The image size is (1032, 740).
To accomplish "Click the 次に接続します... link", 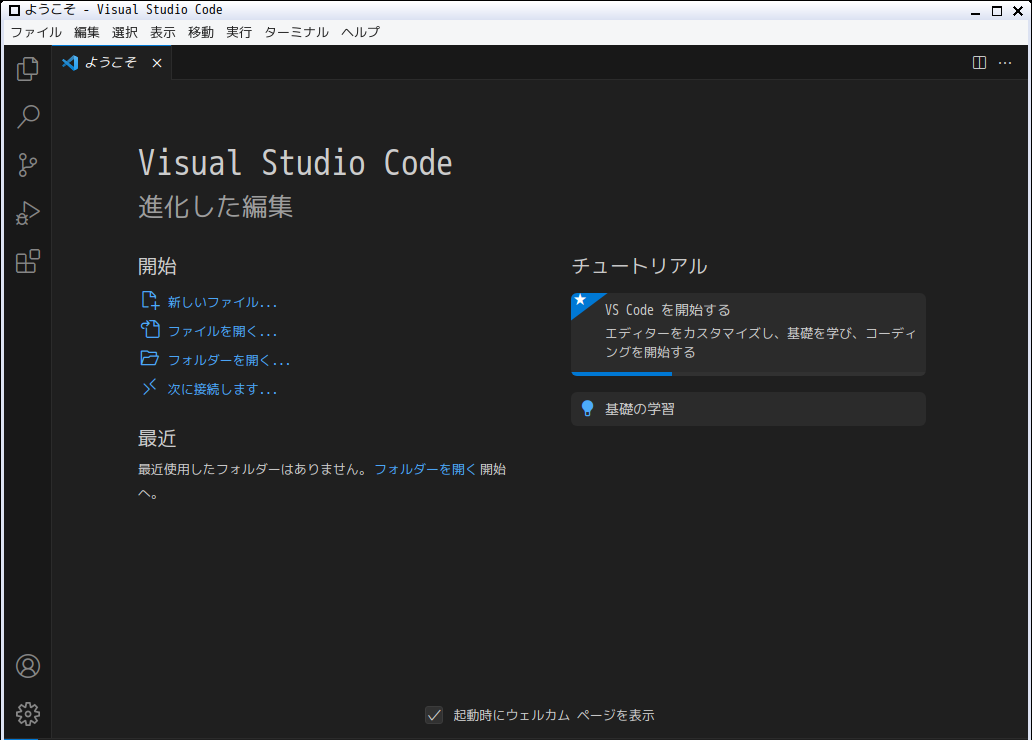I will pos(222,389).
